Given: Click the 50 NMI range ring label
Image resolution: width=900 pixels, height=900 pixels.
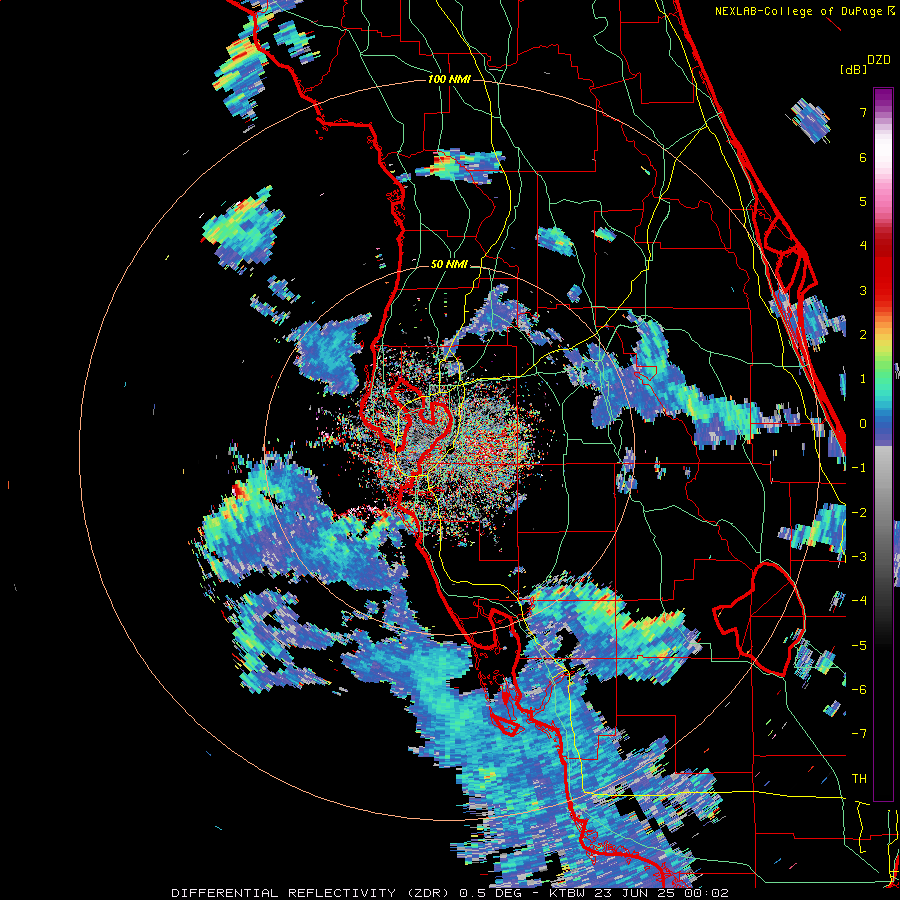Looking at the screenshot, I should coord(449,265).
